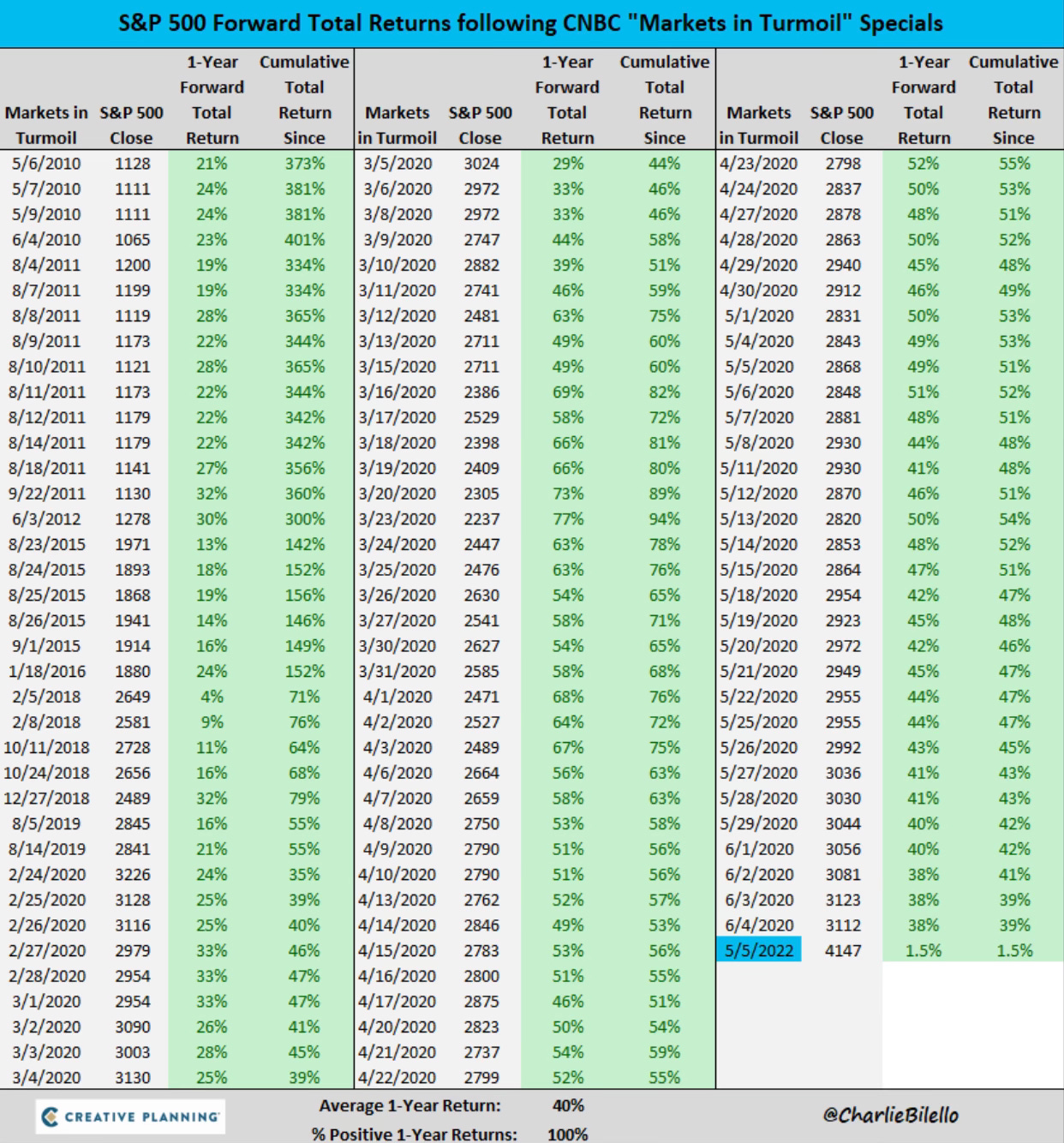Click the 3036 close value for 5/27/2020
This screenshot has height=1143, width=1064.
[843, 773]
